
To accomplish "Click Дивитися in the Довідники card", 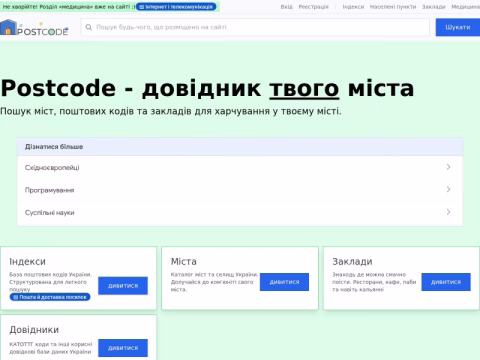I will tap(123, 348).
